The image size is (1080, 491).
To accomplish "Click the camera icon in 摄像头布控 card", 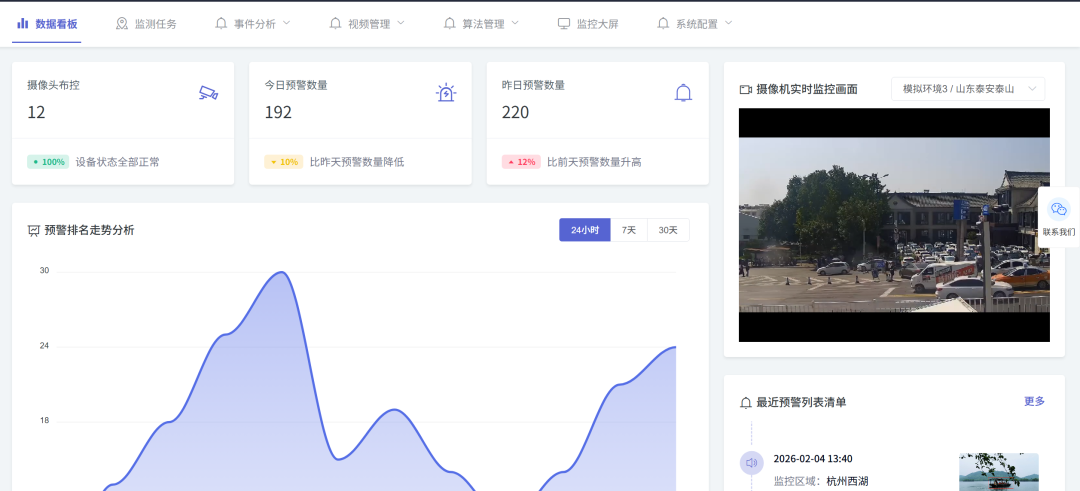I will pyautogui.click(x=208, y=93).
